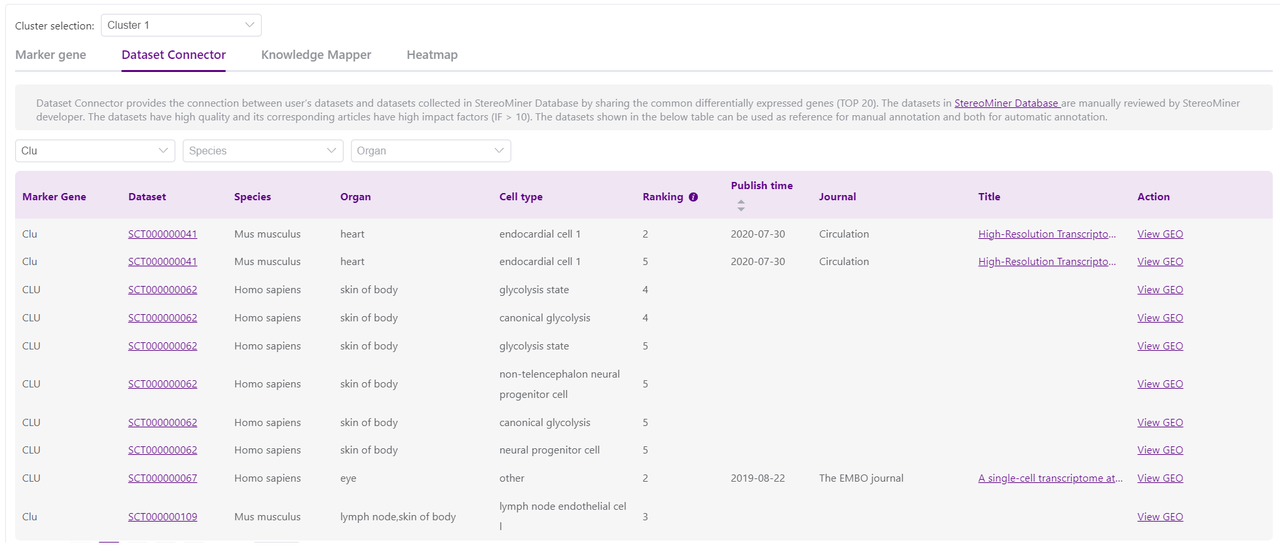Click View GEO for lymph node row
This screenshot has height=553, width=1280.
pyautogui.click(x=1160, y=517)
